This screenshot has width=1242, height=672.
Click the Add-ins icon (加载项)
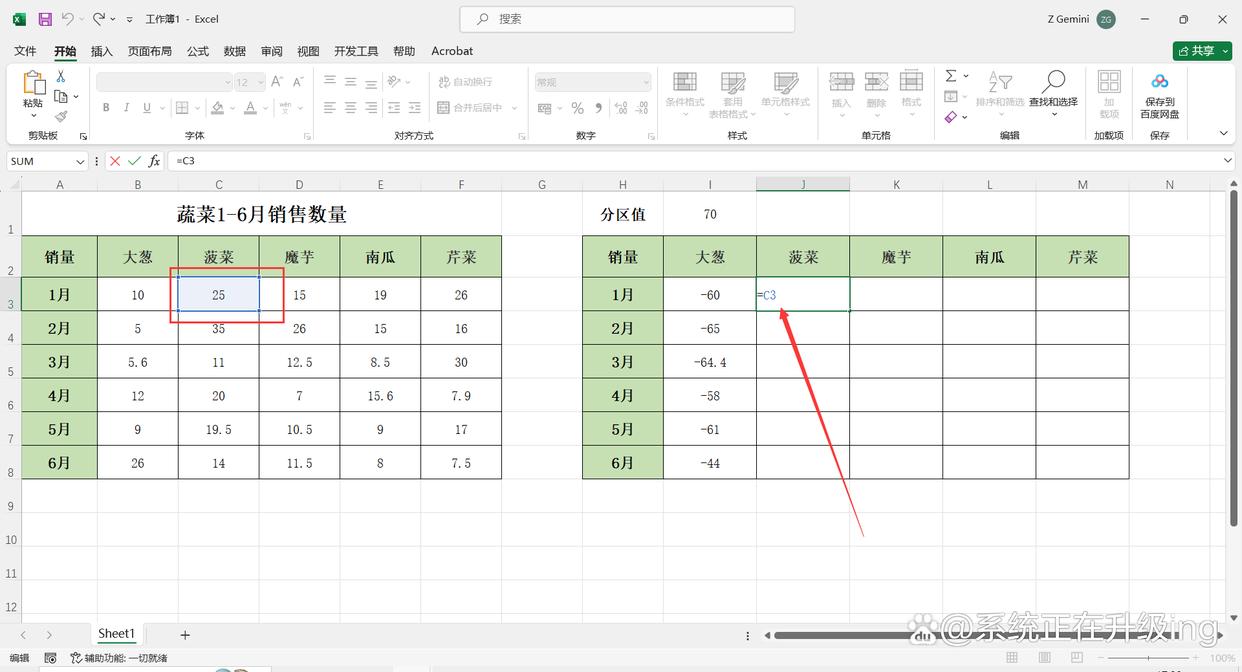point(1109,94)
